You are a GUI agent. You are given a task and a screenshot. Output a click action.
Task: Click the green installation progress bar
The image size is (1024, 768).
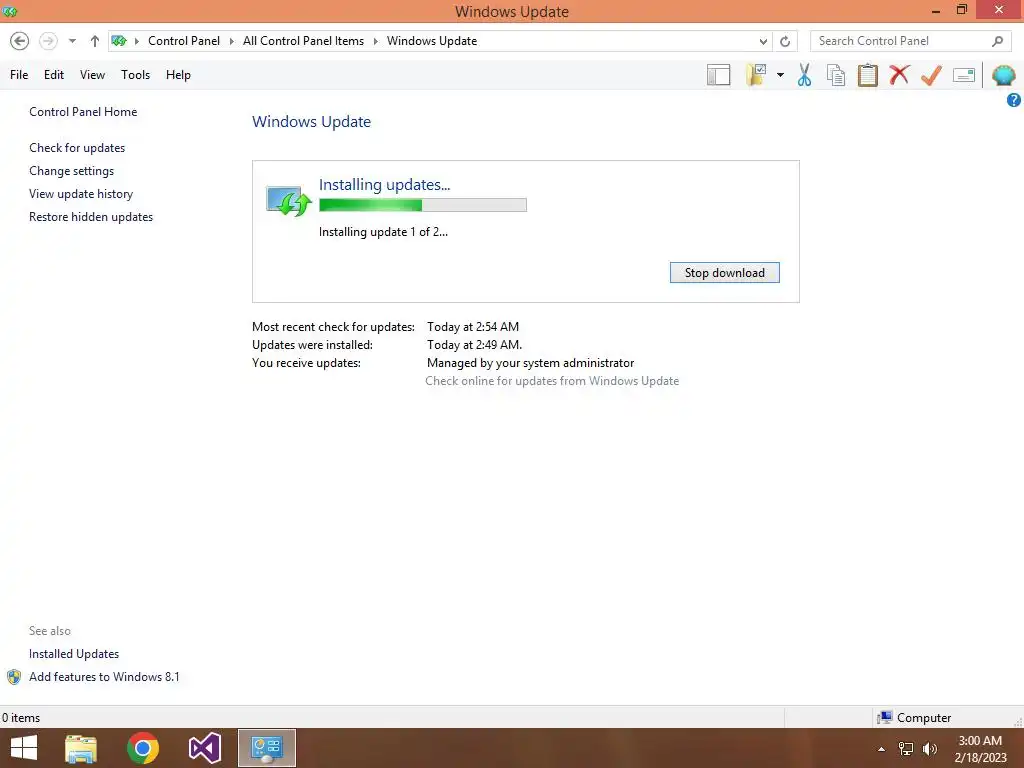pos(423,205)
